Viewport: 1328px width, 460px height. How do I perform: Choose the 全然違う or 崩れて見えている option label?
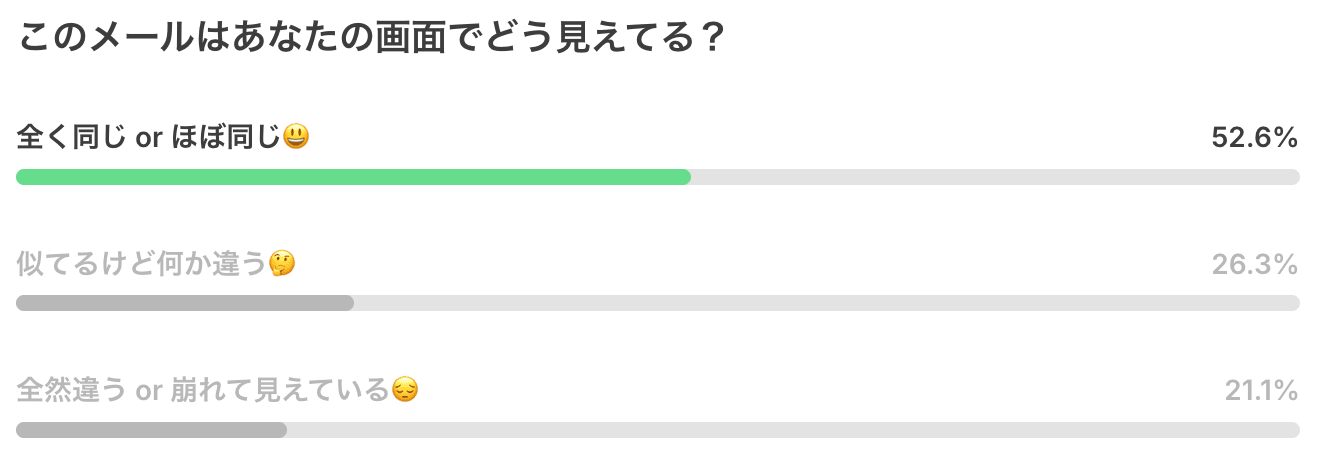[200, 390]
